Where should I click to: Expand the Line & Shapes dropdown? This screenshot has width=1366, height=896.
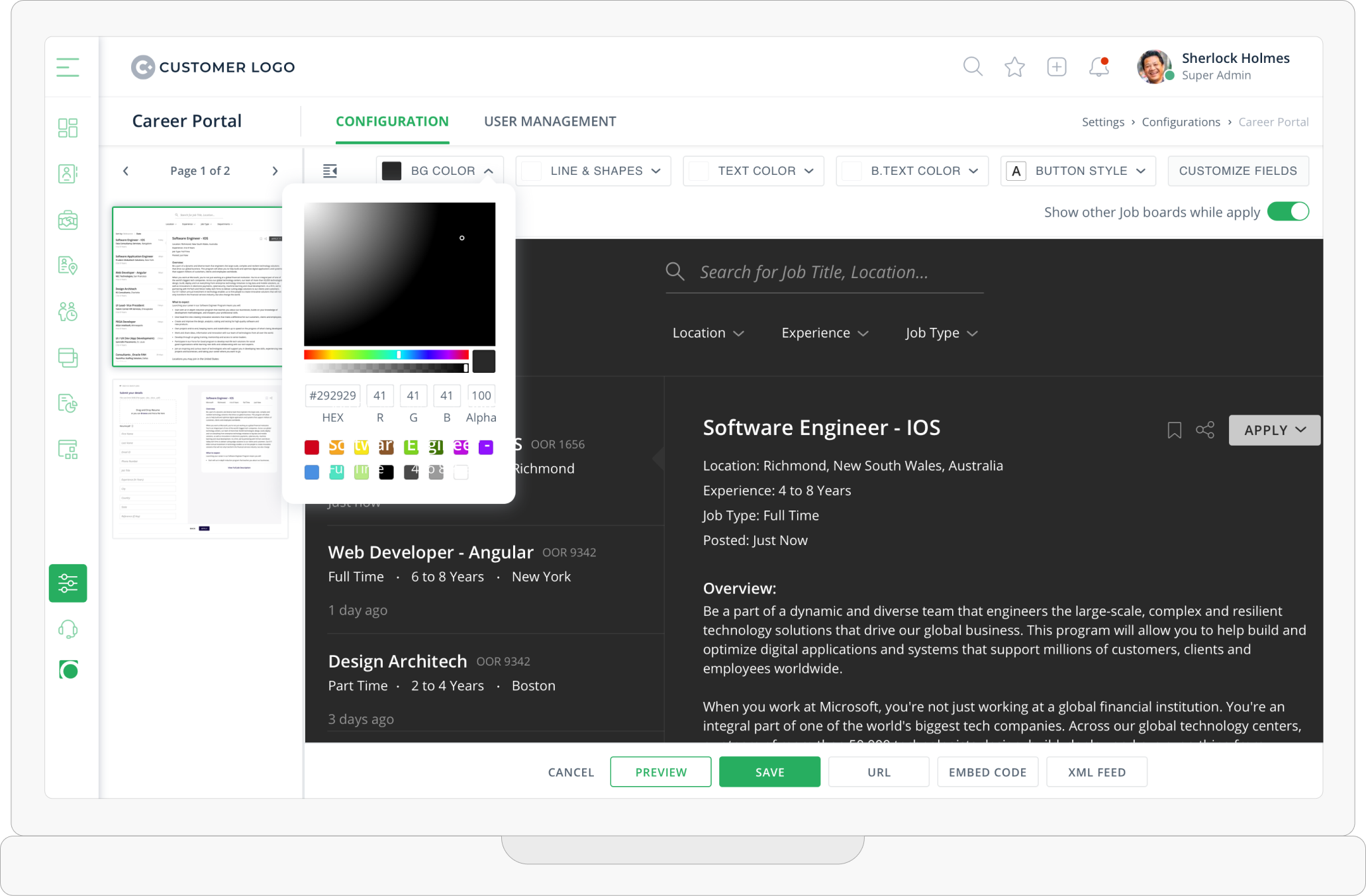tap(593, 171)
